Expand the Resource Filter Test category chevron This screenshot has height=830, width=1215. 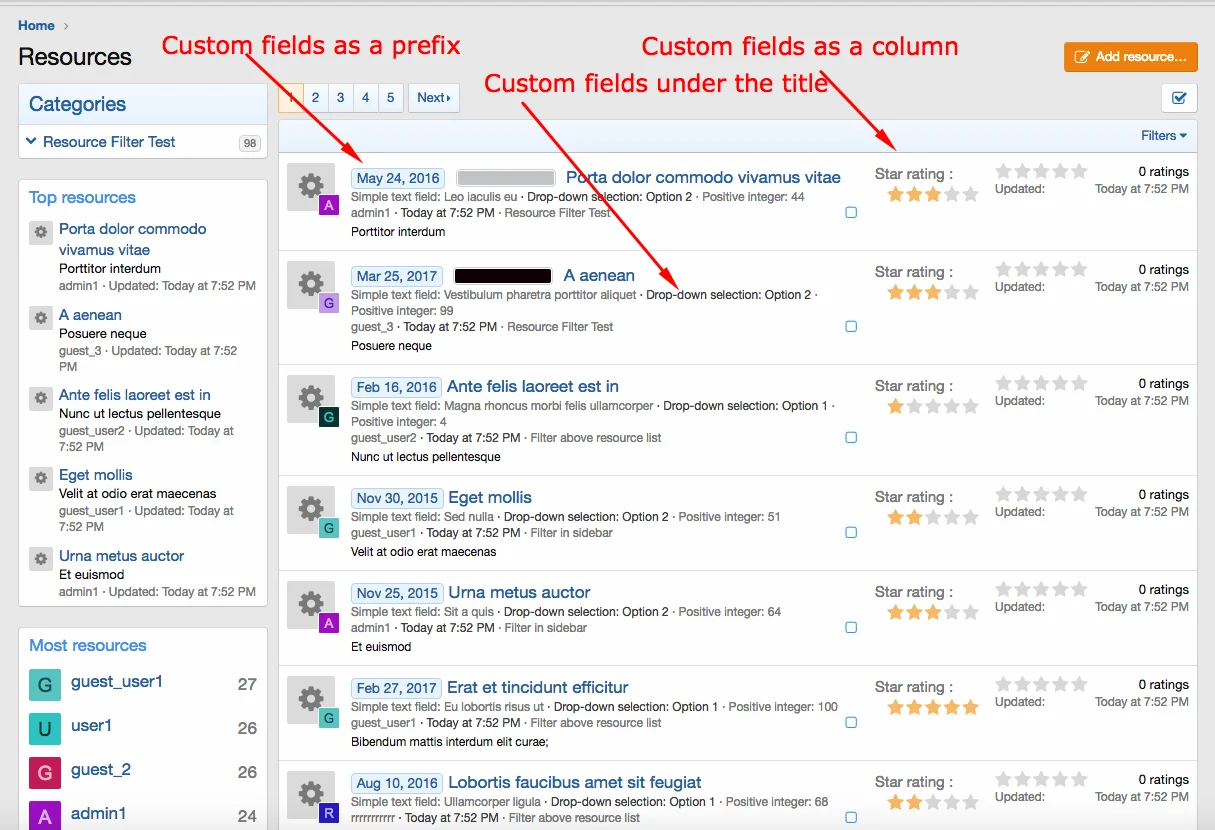[31, 142]
